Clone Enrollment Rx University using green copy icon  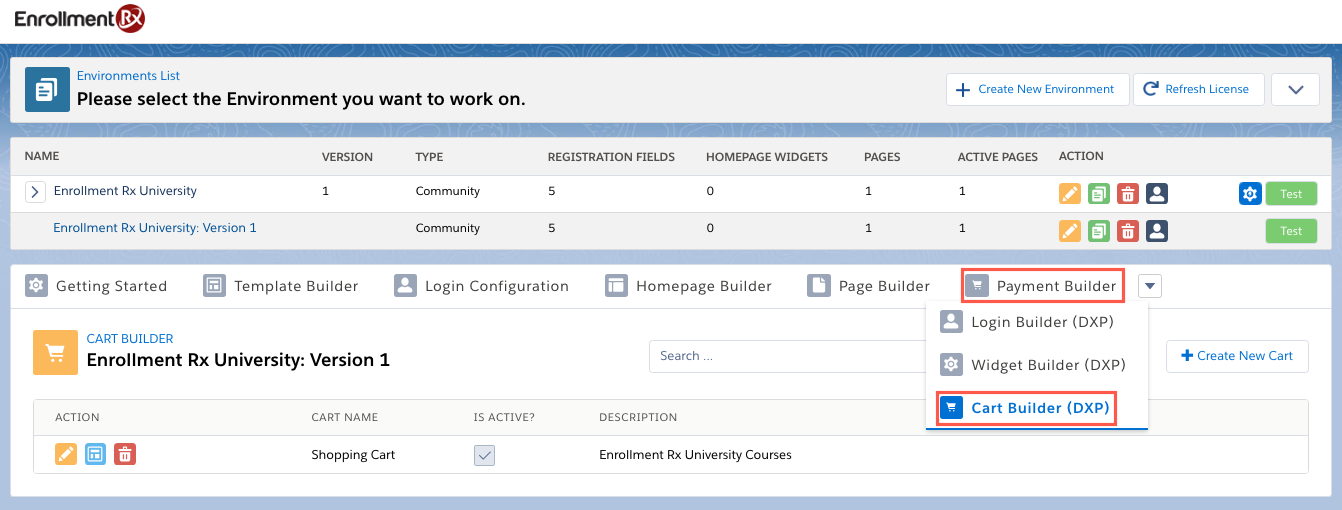pos(1099,194)
